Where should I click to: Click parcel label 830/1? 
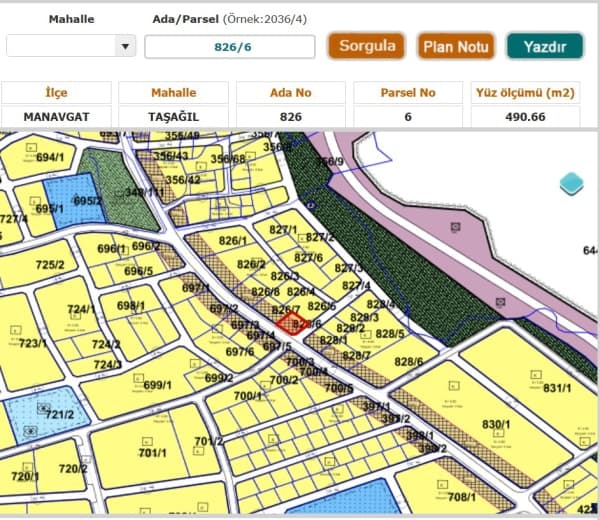[496, 424]
